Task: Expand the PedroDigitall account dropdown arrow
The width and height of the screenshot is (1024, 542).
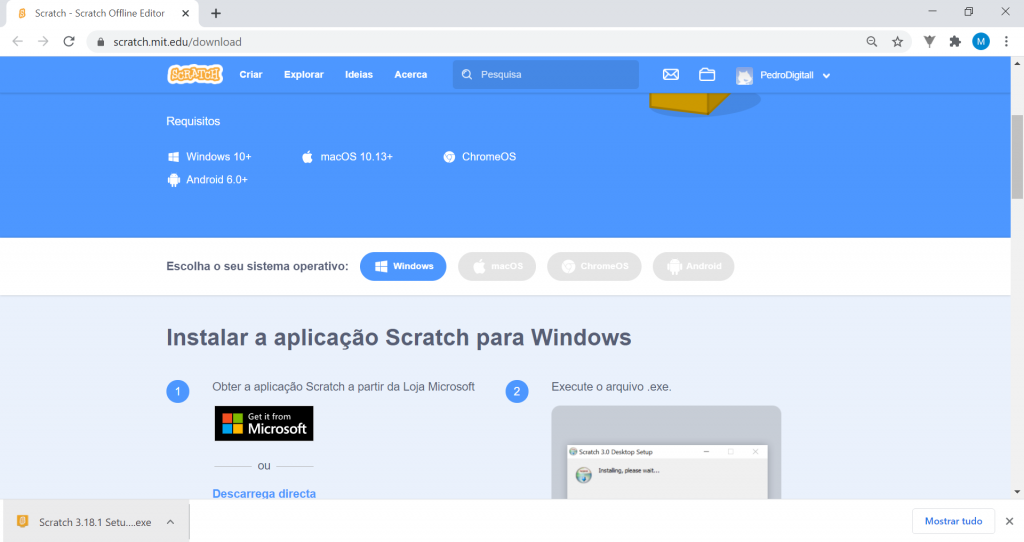Action: pyautogui.click(x=826, y=76)
